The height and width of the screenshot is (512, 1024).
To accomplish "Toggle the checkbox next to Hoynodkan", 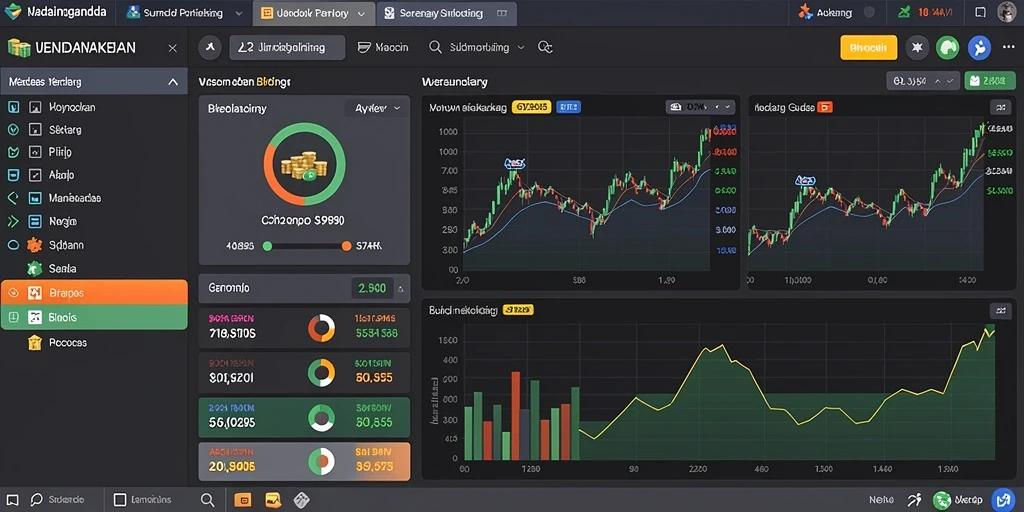I will coord(35,107).
